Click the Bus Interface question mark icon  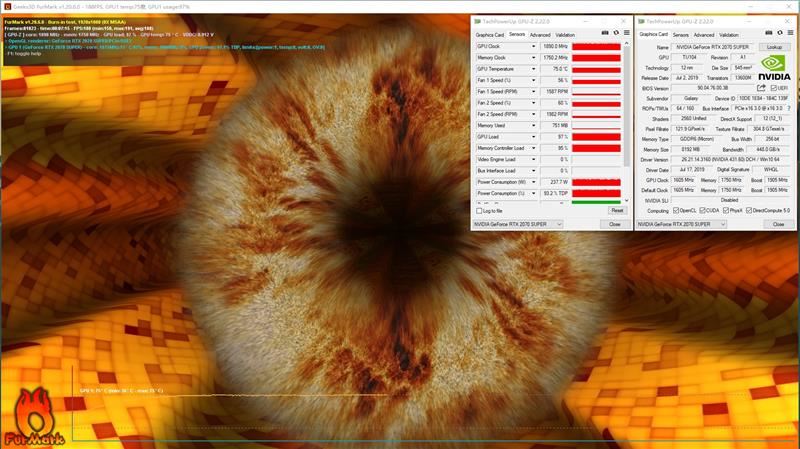(x=789, y=108)
